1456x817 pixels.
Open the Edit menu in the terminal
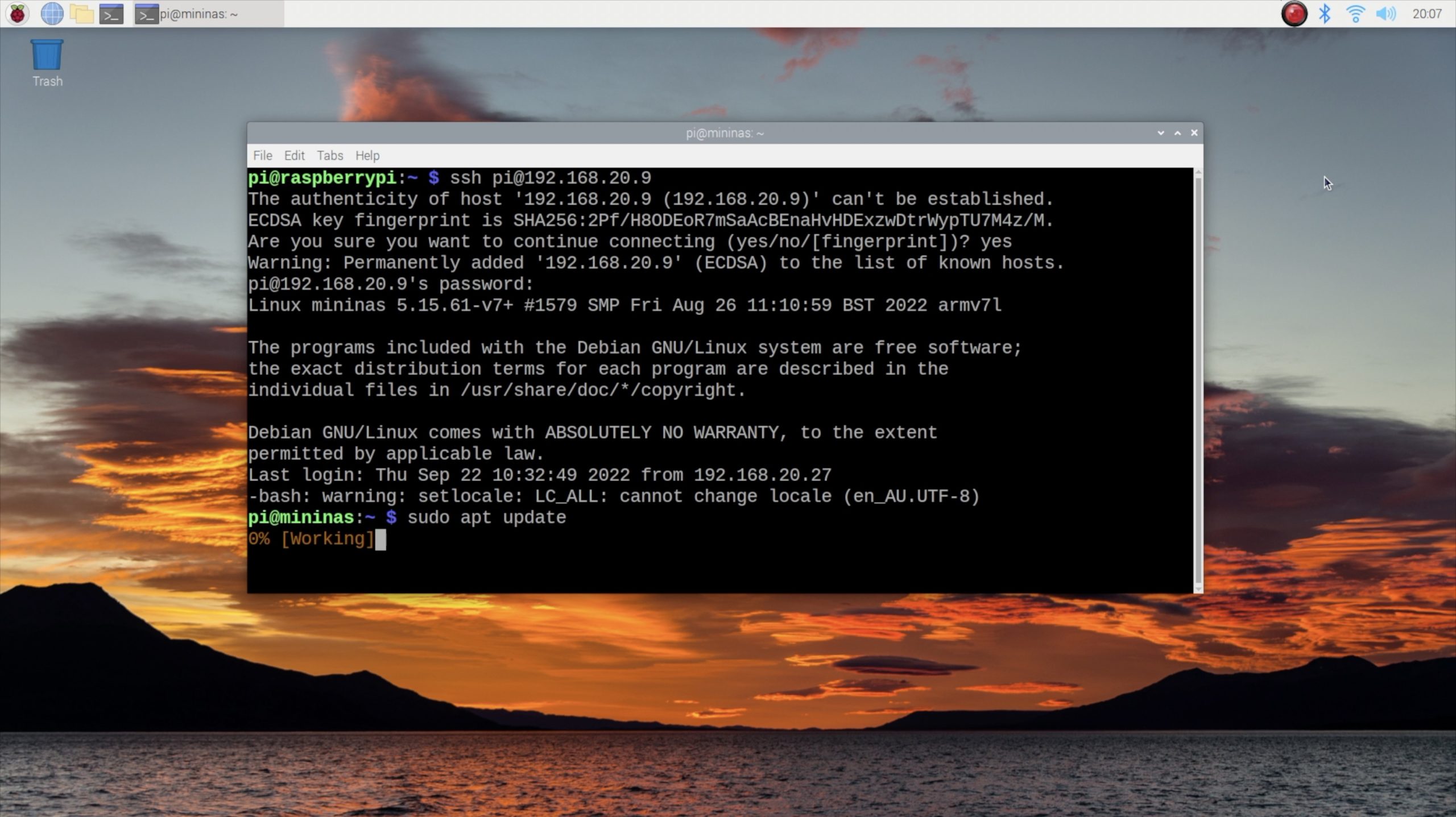click(x=294, y=155)
